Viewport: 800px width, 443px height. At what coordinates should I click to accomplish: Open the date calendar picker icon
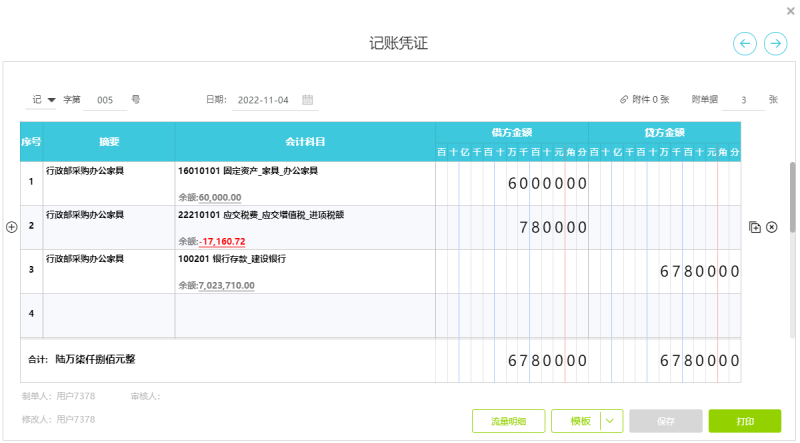(308, 100)
